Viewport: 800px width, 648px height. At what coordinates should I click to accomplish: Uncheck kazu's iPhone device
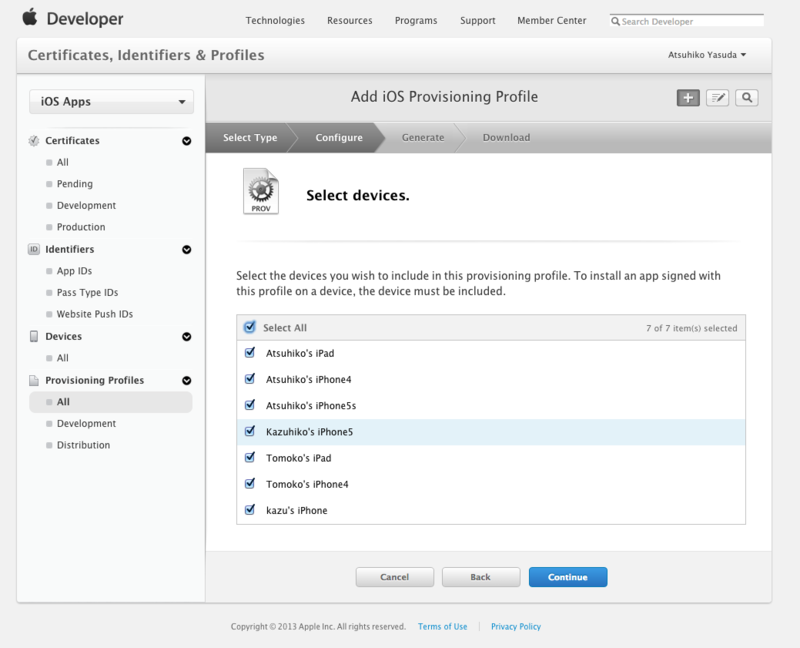tap(249, 509)
